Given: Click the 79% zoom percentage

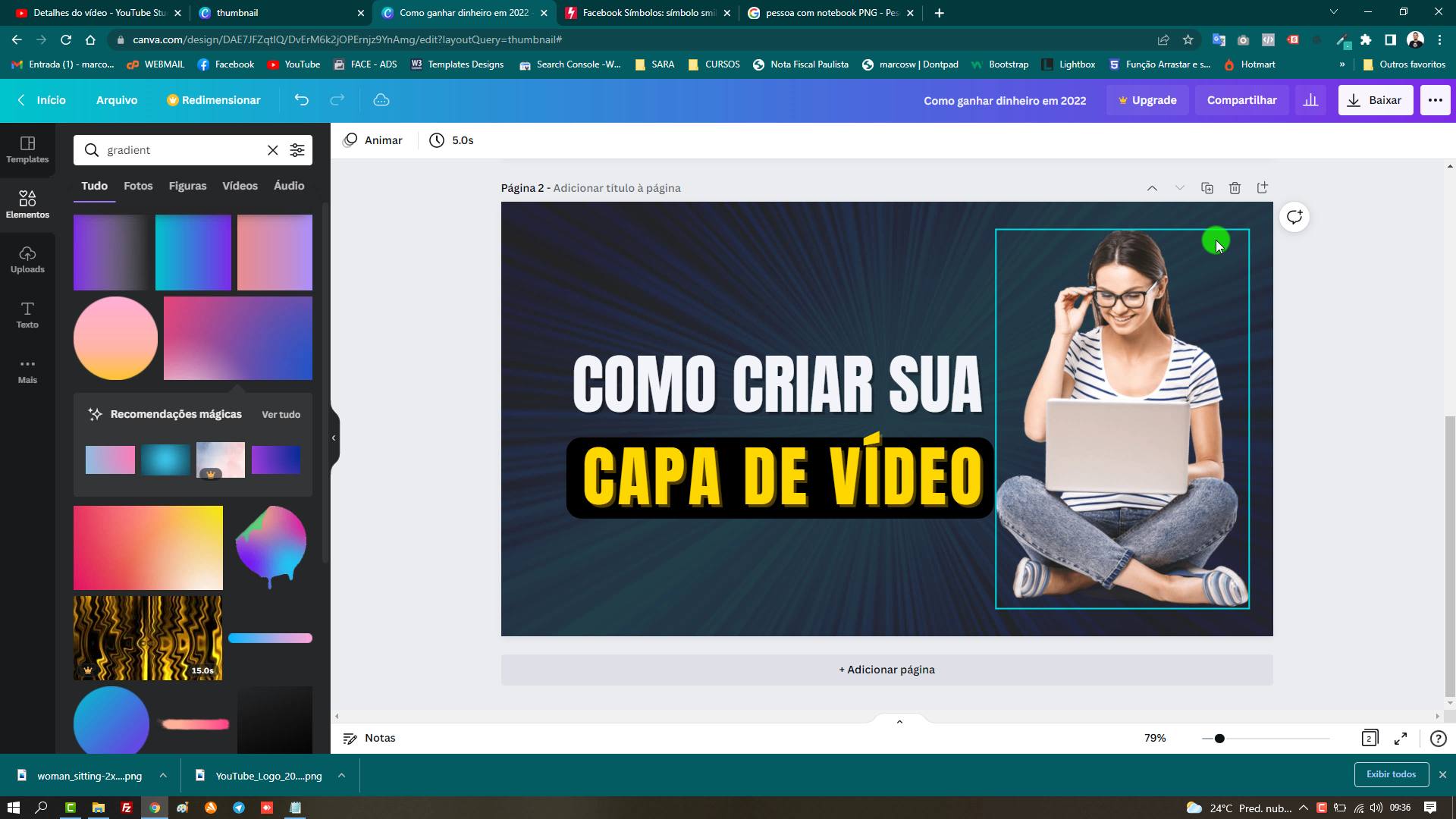Looking at the screenshot, I should point(1155,738).
